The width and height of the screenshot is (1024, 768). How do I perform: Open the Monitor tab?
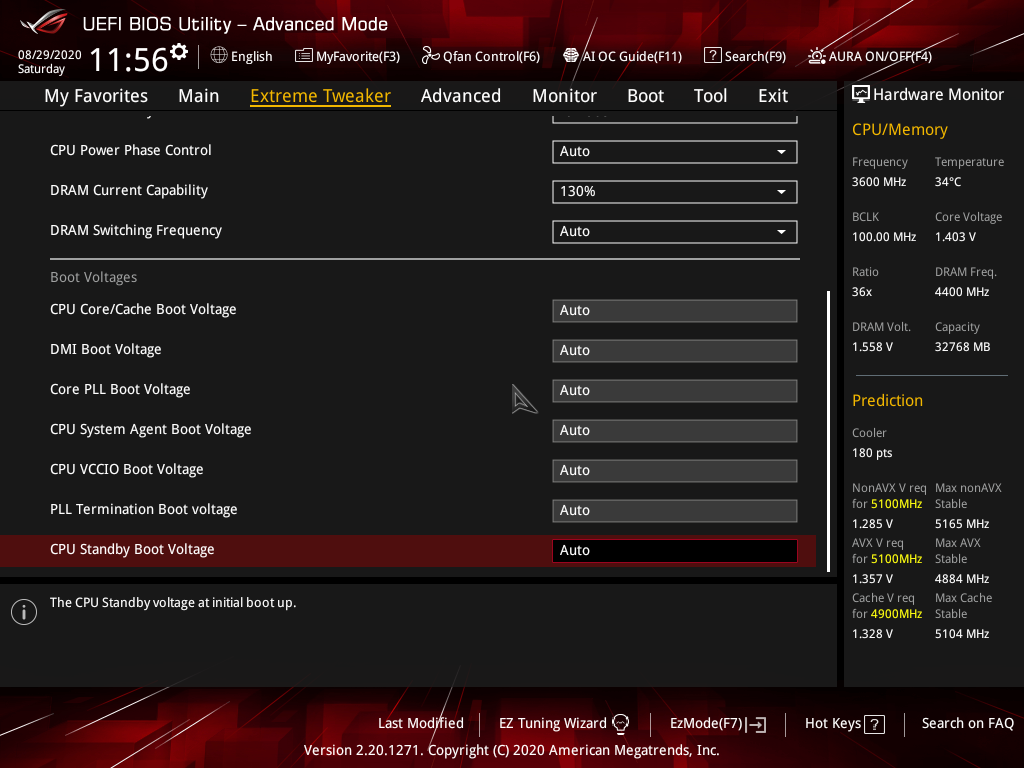564,96
